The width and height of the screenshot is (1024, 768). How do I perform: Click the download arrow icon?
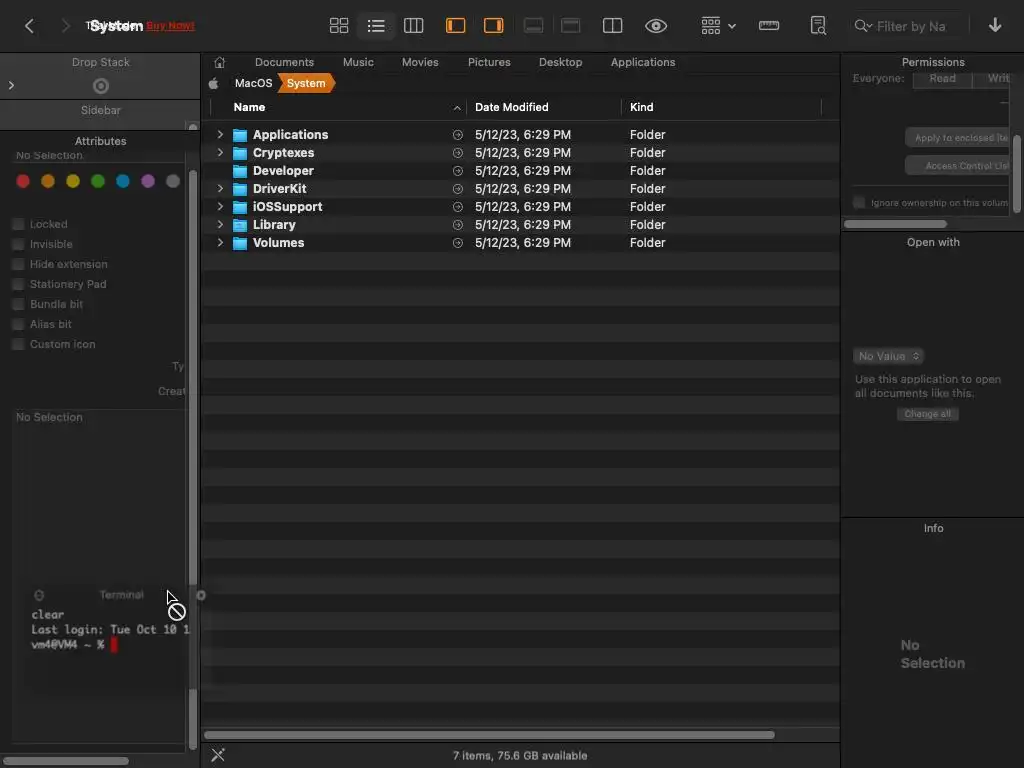pyautogui.click(x=995, y=25)
